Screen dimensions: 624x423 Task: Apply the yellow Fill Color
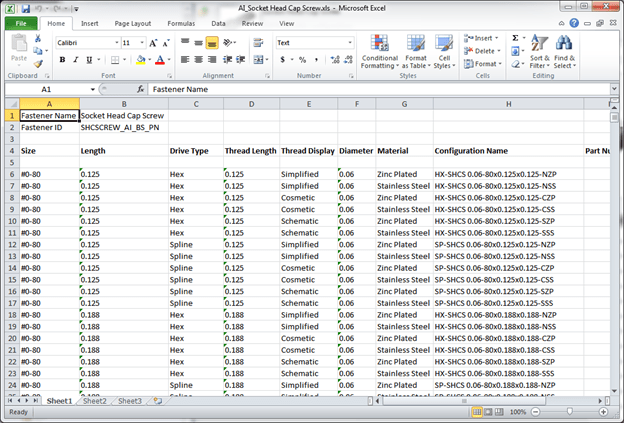coord(141,60)
